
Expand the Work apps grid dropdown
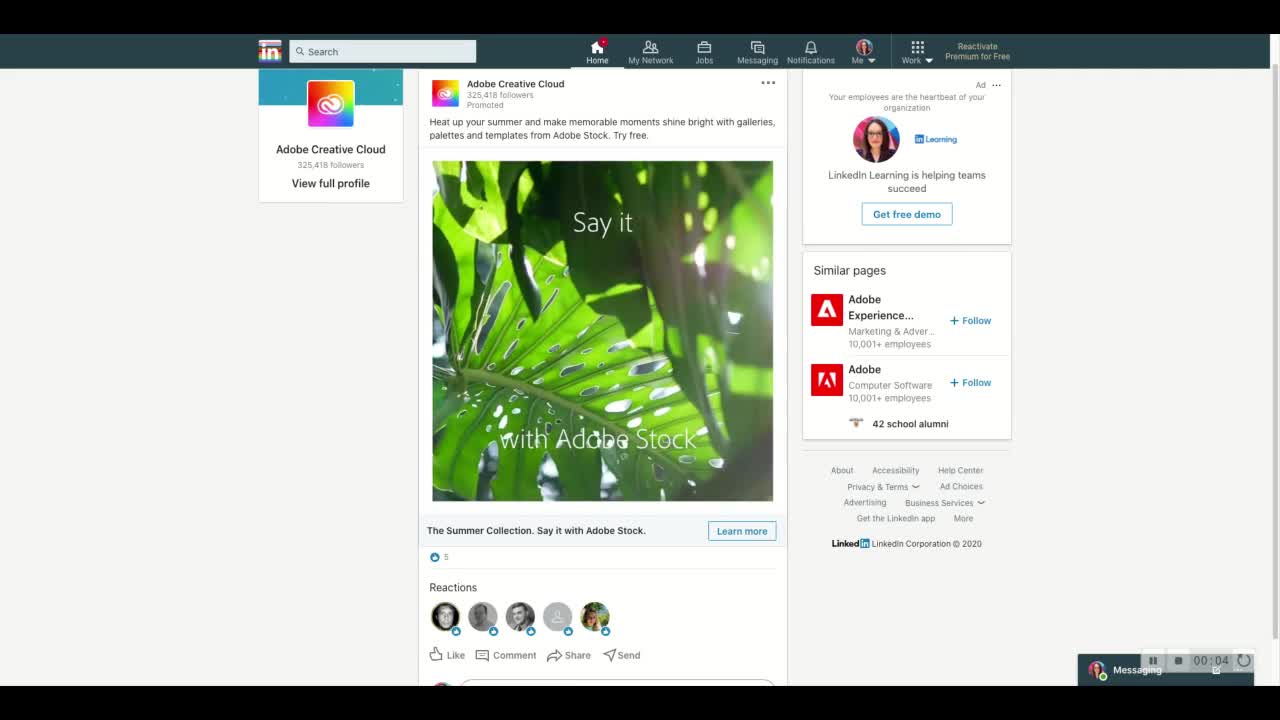(917, 52)
